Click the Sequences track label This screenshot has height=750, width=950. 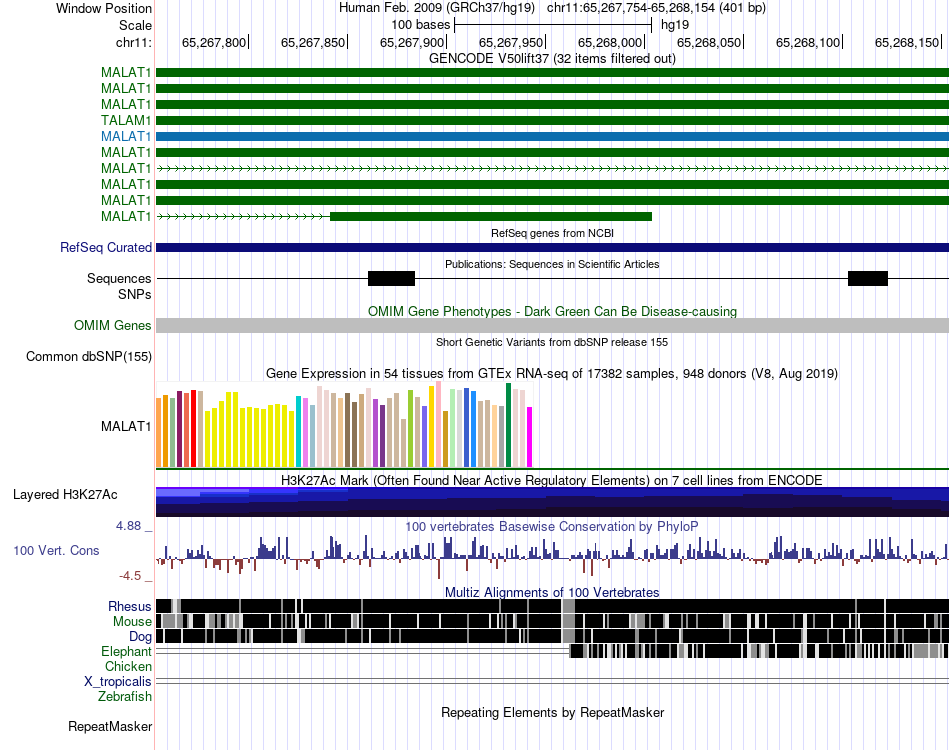pos(119,279)
